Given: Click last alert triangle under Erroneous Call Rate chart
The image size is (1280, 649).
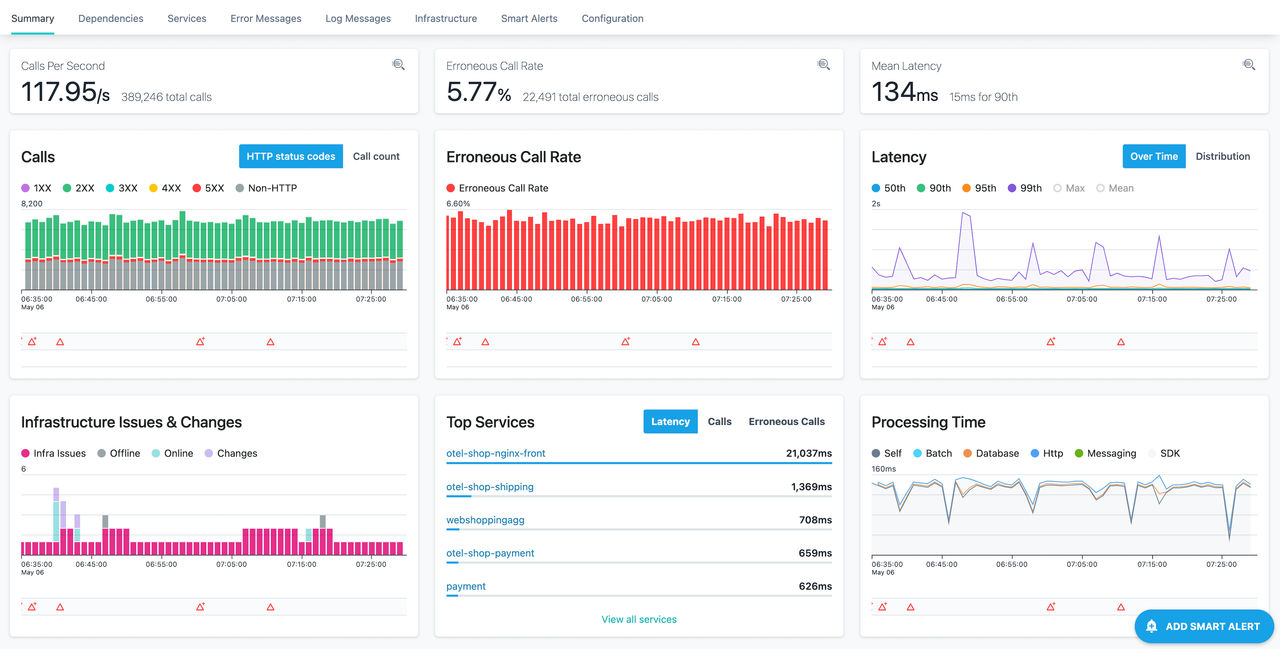Looking at the screenshot, I should point(696,342).
